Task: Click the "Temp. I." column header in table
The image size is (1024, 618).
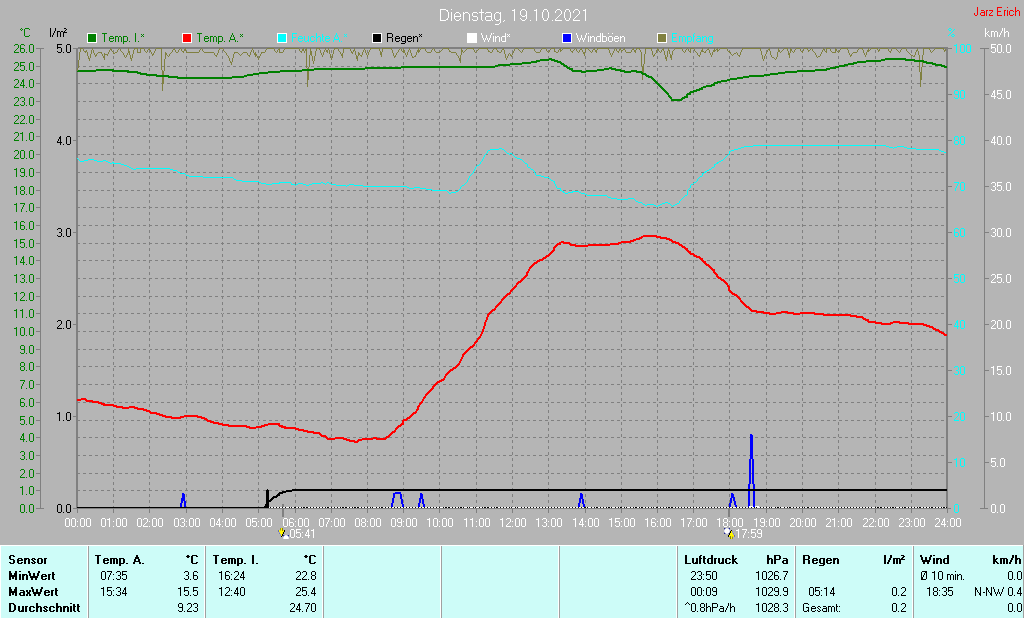Action: (x=236, y=561)
